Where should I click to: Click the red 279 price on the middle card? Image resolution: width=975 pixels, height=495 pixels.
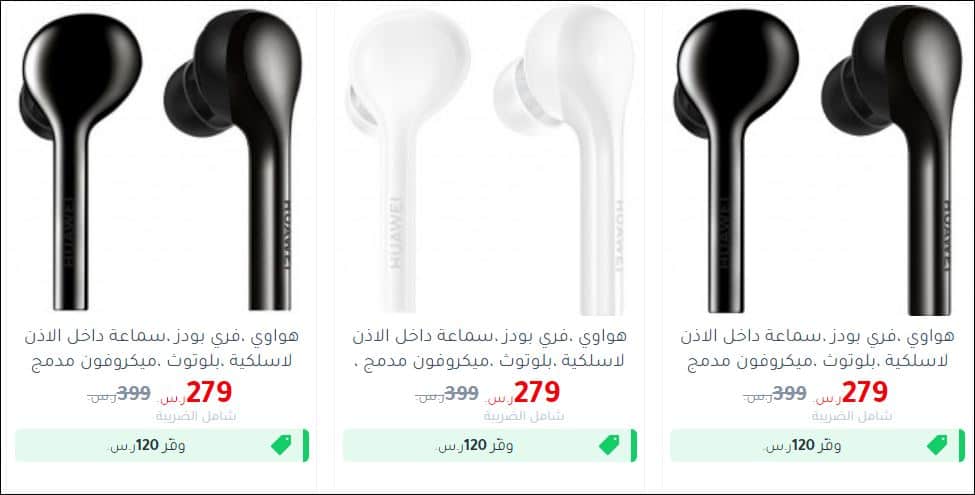point(537,392)
